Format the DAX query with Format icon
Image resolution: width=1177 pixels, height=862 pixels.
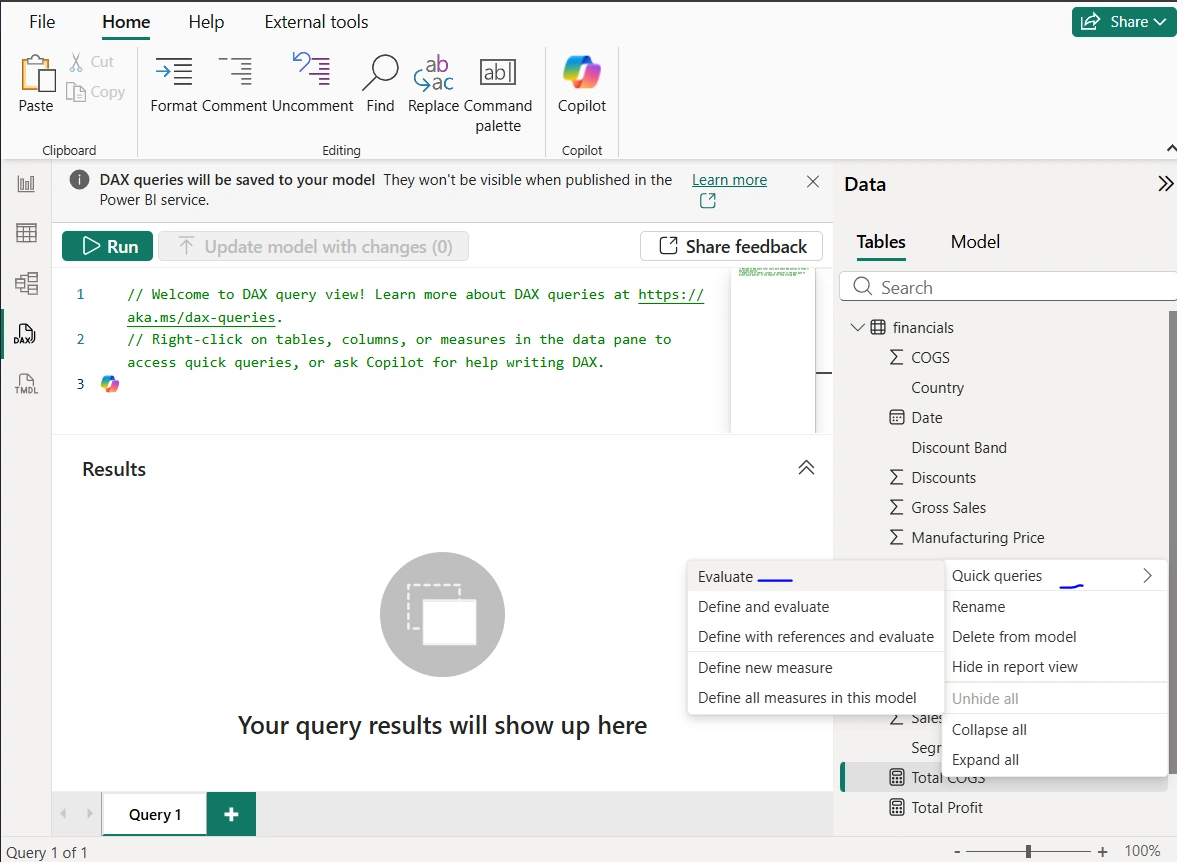[x=173, y=72]
